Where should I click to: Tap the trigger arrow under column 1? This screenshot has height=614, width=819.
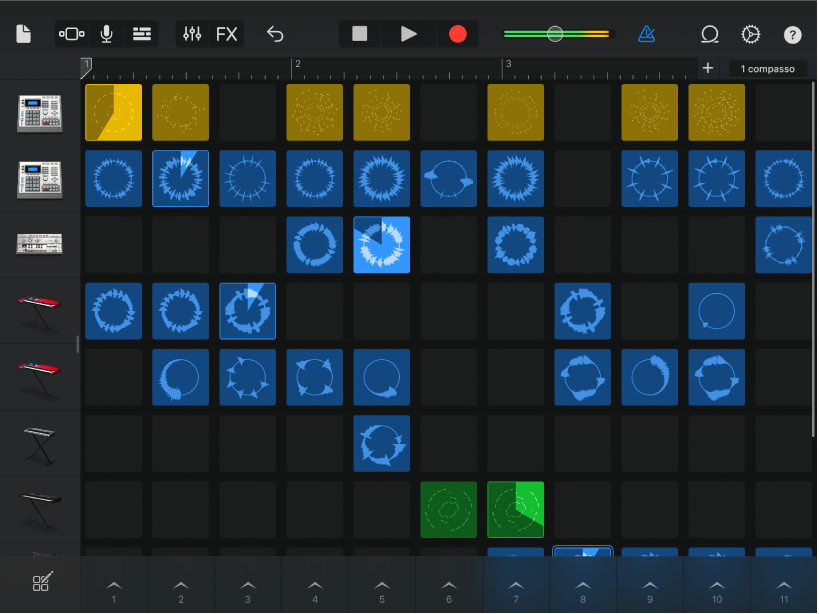114,586
